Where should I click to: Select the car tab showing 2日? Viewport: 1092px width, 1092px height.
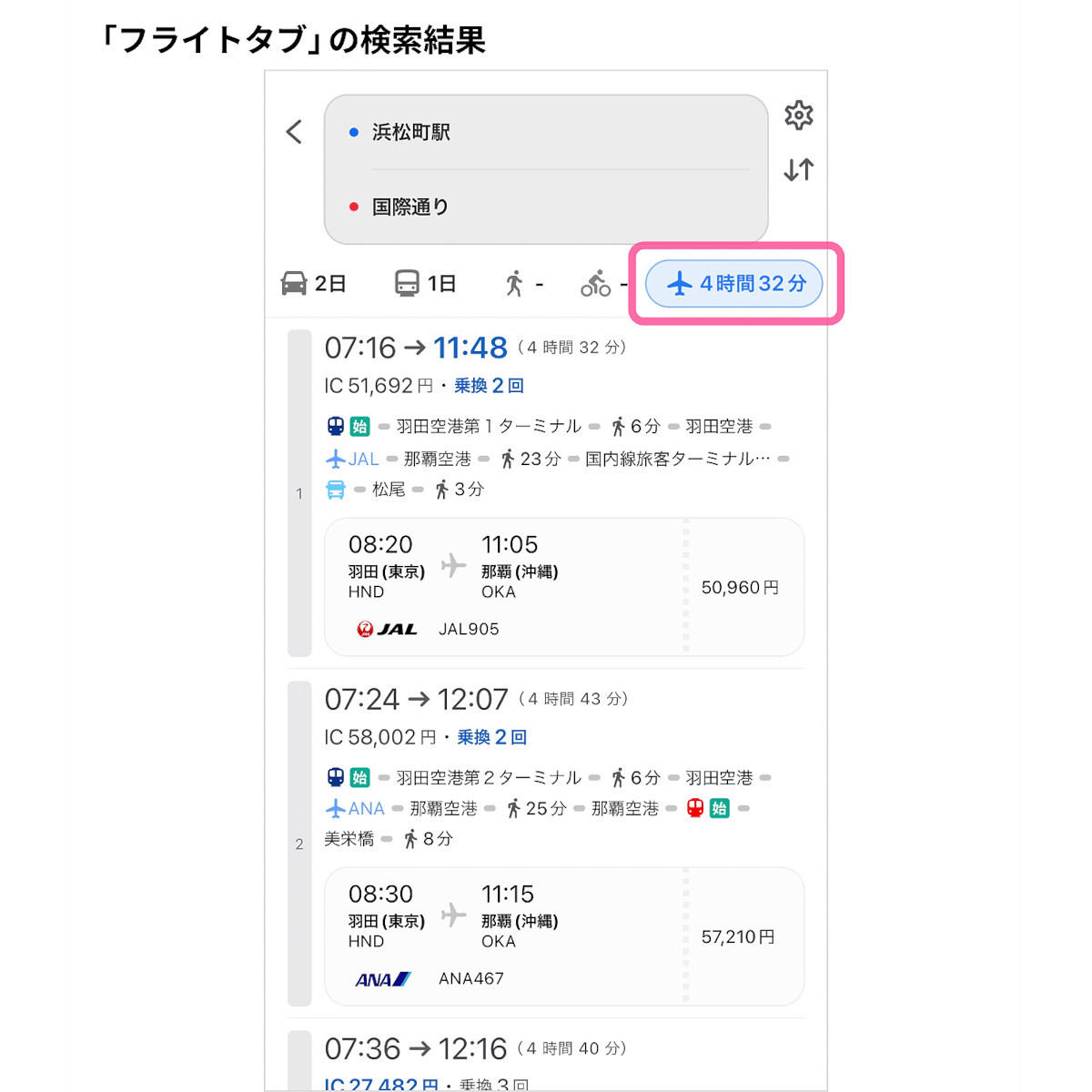[x=314, y=284]
